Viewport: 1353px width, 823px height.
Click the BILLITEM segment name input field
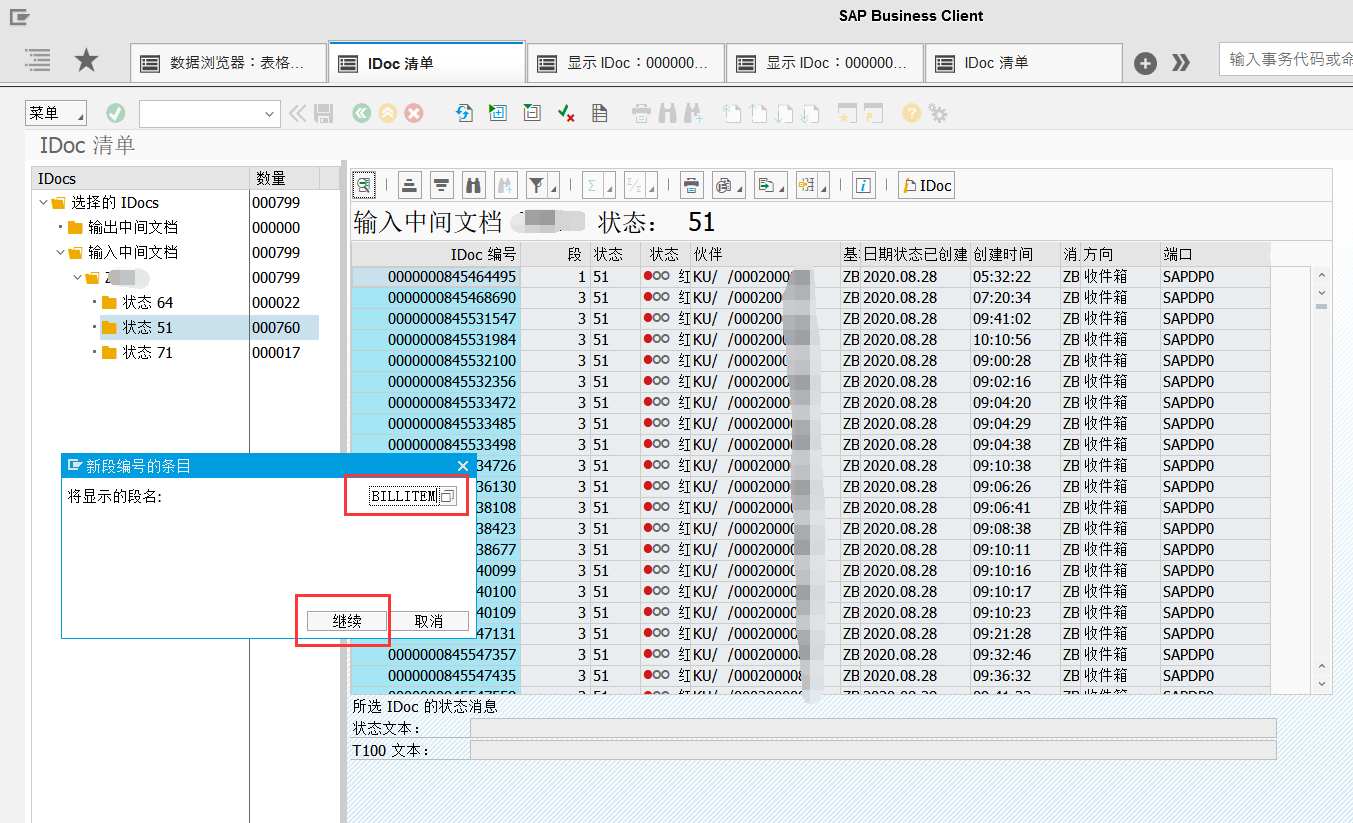403,496
